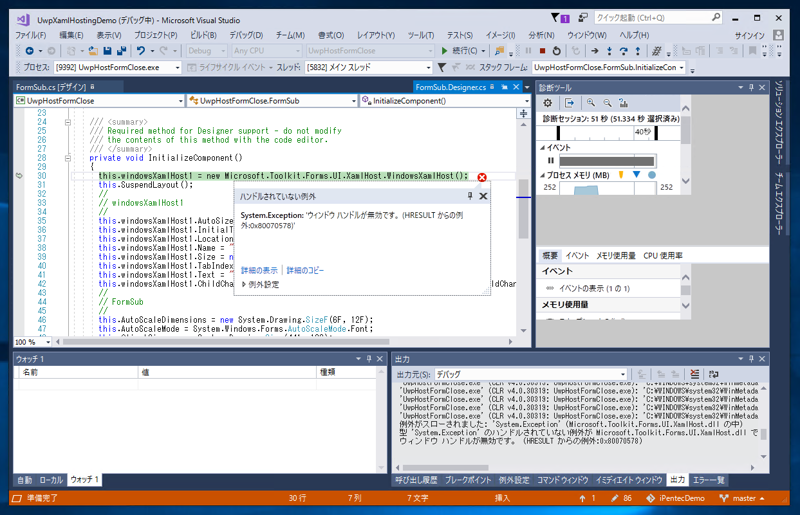Switch to the ブレークポイント tab
This screenshot has width=800, height=515.
coord(468,480)
